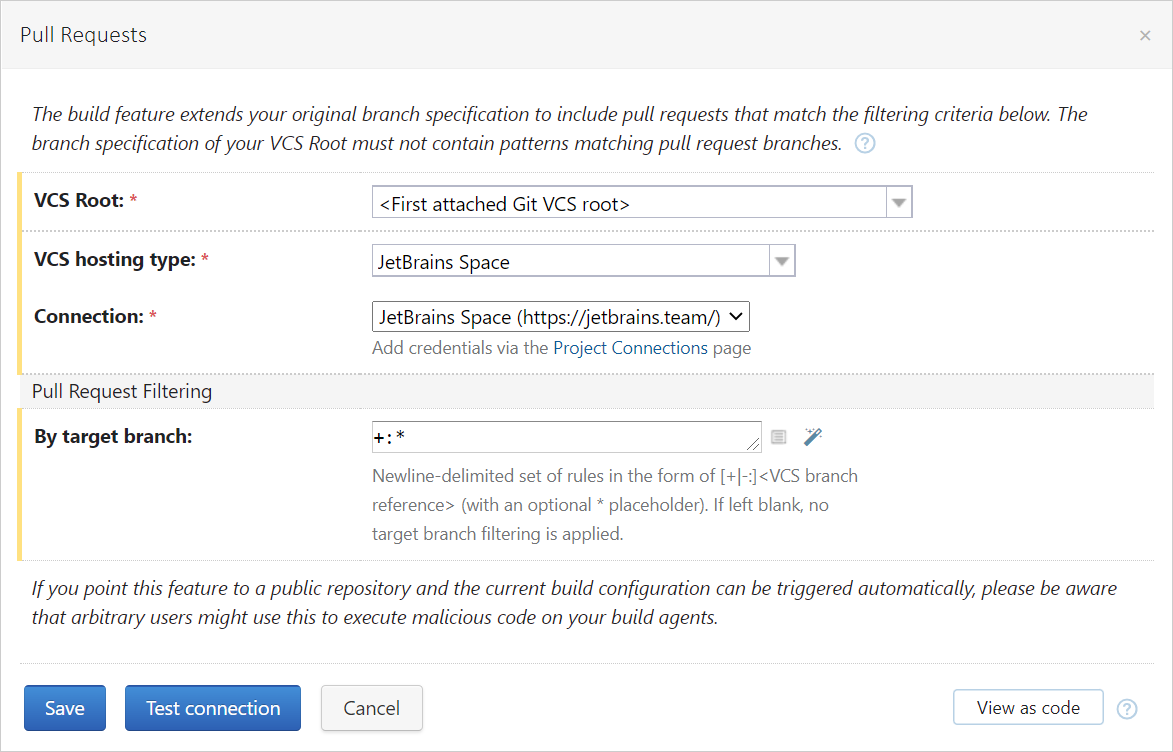Click the Test connection button
Viewport: 1173px width, 752px height.
[x=212, y=708]
